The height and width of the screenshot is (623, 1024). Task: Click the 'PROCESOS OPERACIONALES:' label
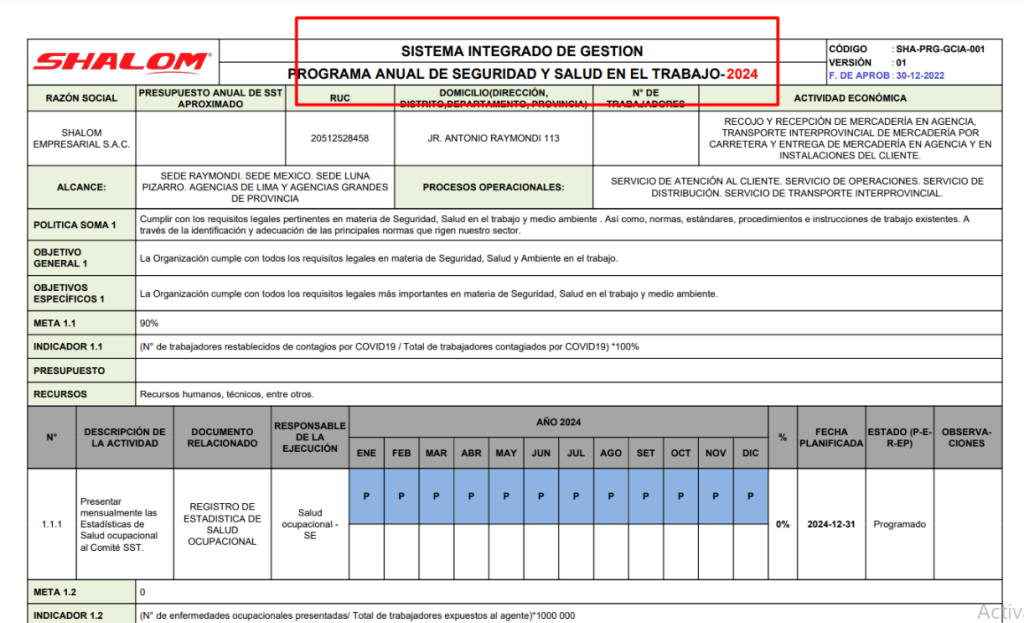(493, 187)
